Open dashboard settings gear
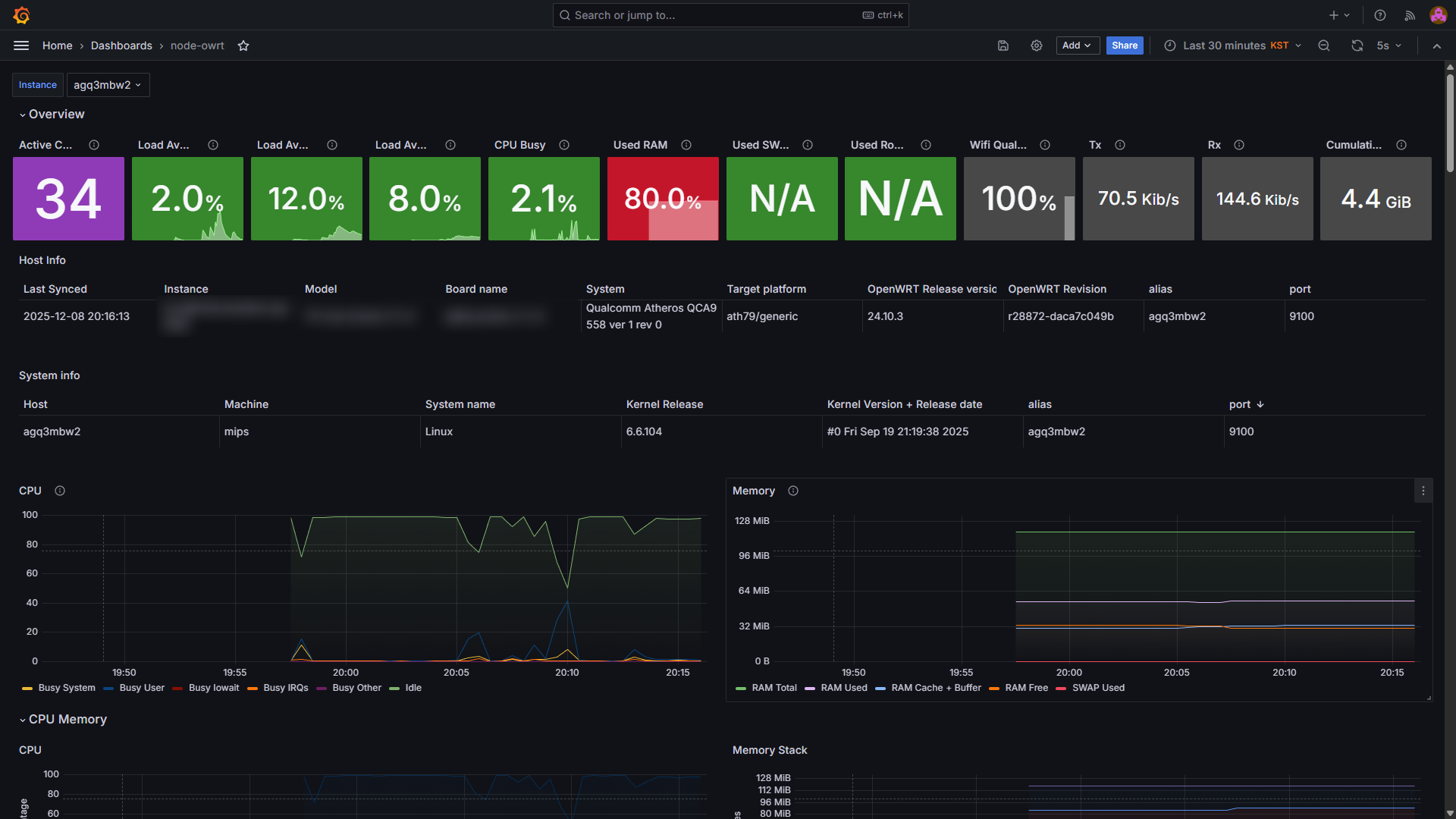Screen dimensions: 1456x819 (1037, 45)
